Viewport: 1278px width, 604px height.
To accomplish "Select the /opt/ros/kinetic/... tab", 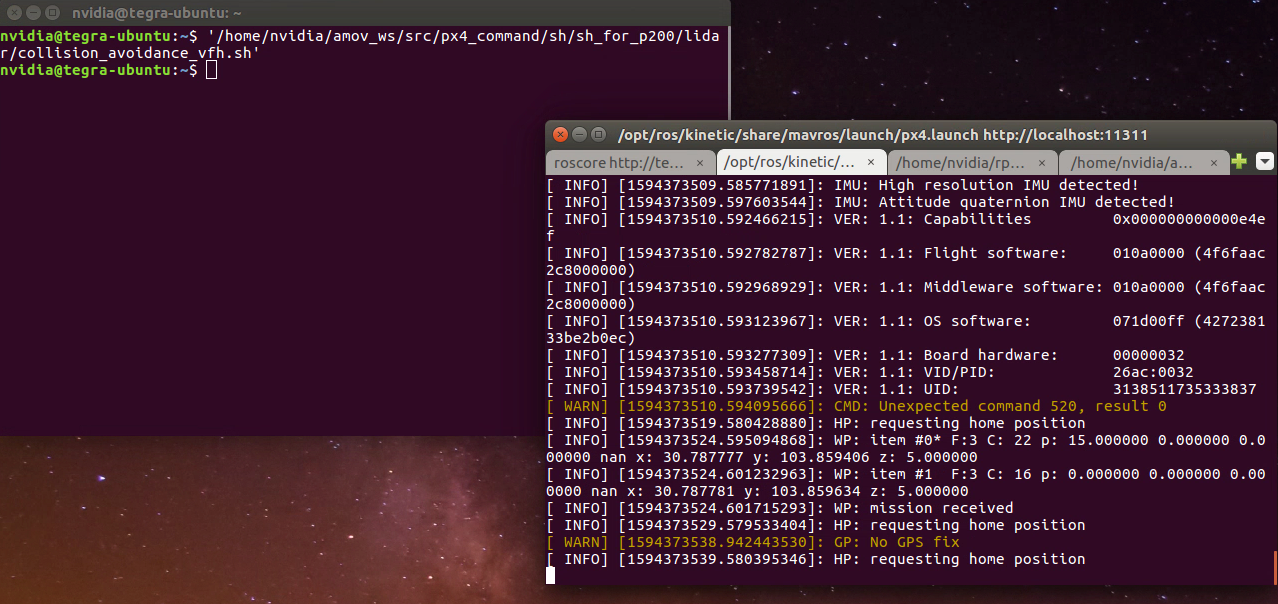I will tap(790, 162).
